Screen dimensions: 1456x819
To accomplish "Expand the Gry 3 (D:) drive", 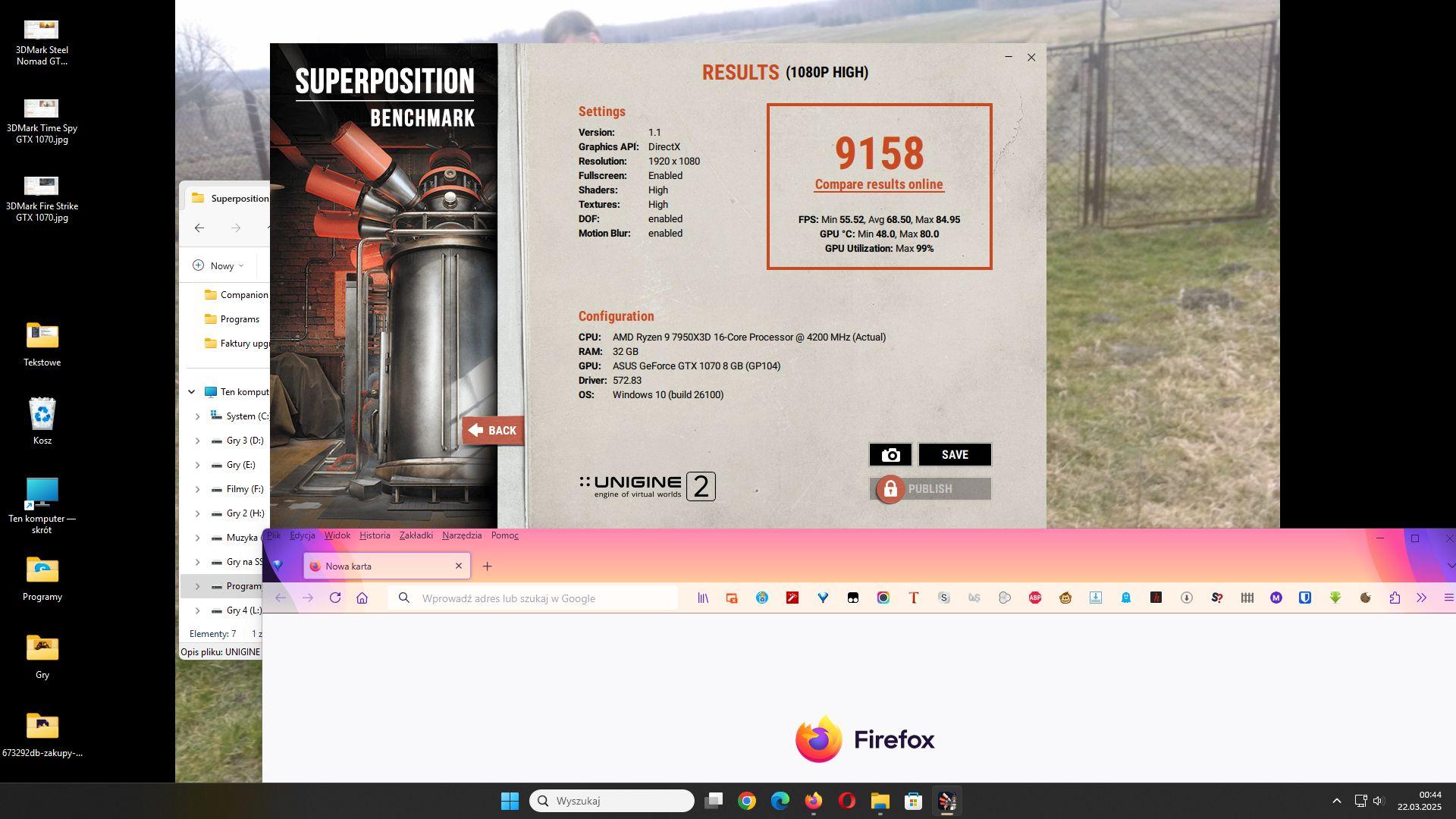I will (197, 441).
